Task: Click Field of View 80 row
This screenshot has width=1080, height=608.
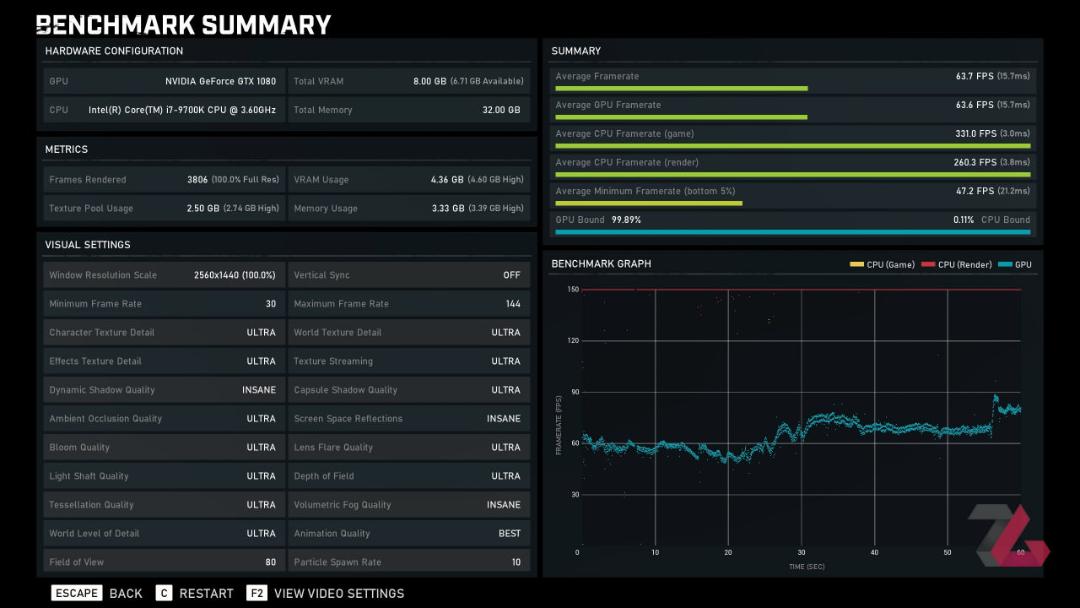Action: [x=164, y=562]
